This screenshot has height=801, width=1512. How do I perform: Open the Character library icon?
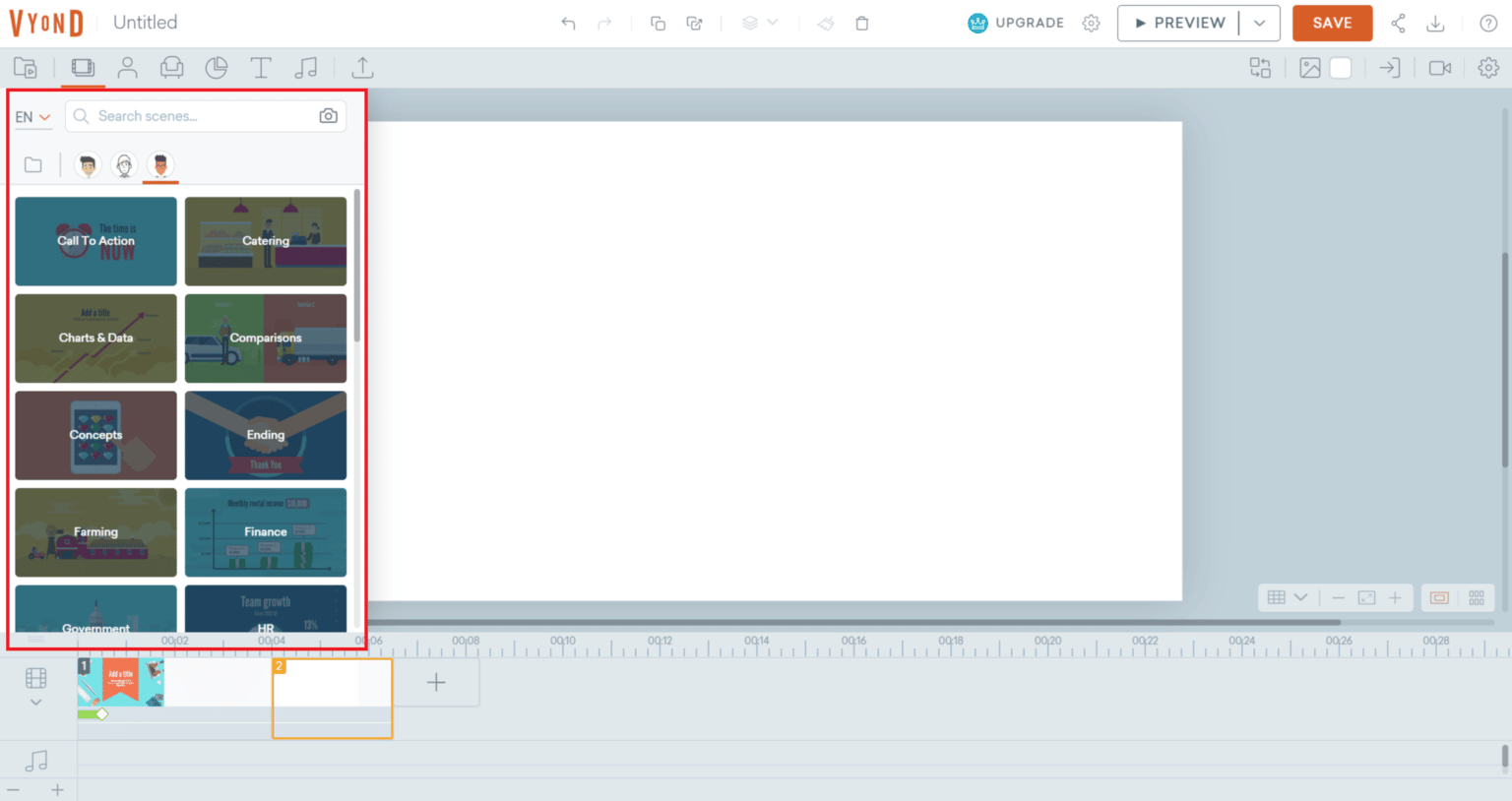(x=127, y=68)
